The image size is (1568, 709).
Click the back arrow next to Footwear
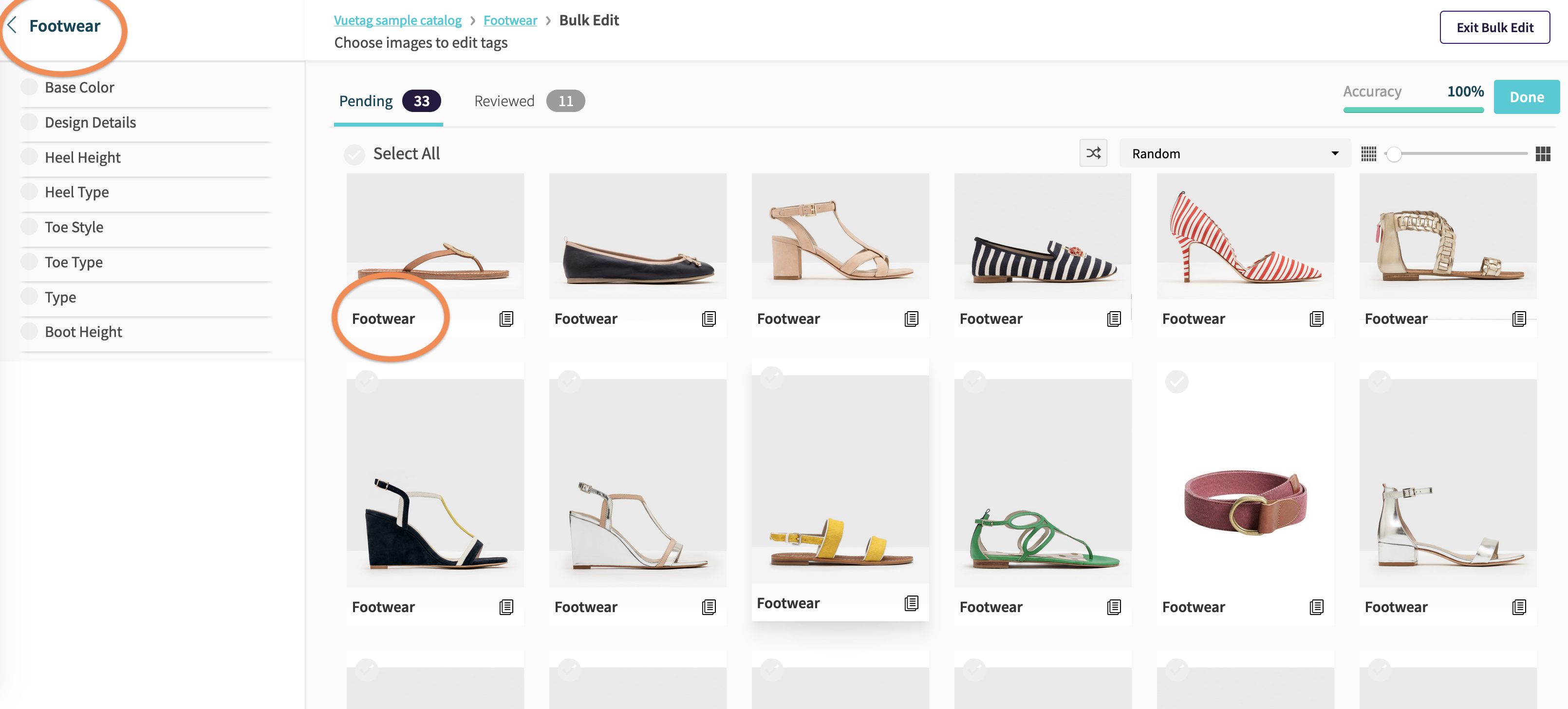coord(12,25)
